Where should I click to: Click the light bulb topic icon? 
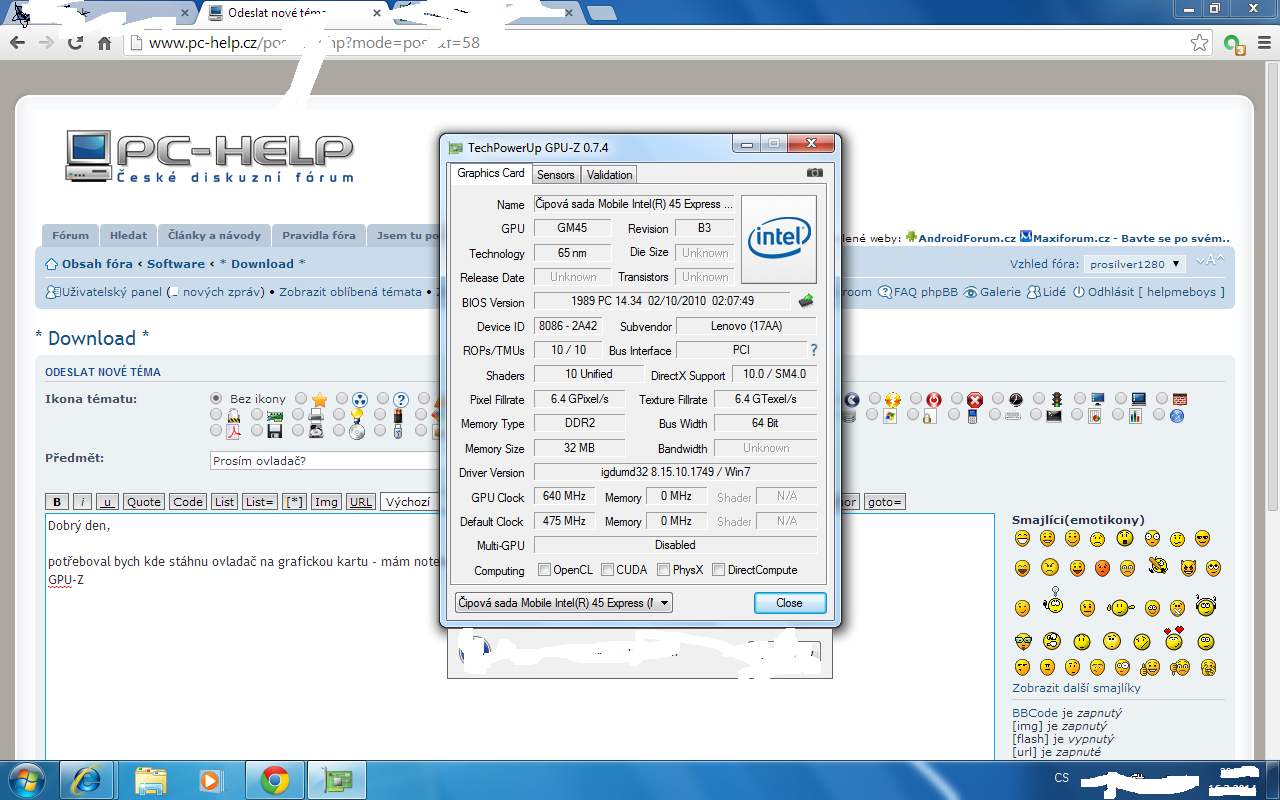357,414
